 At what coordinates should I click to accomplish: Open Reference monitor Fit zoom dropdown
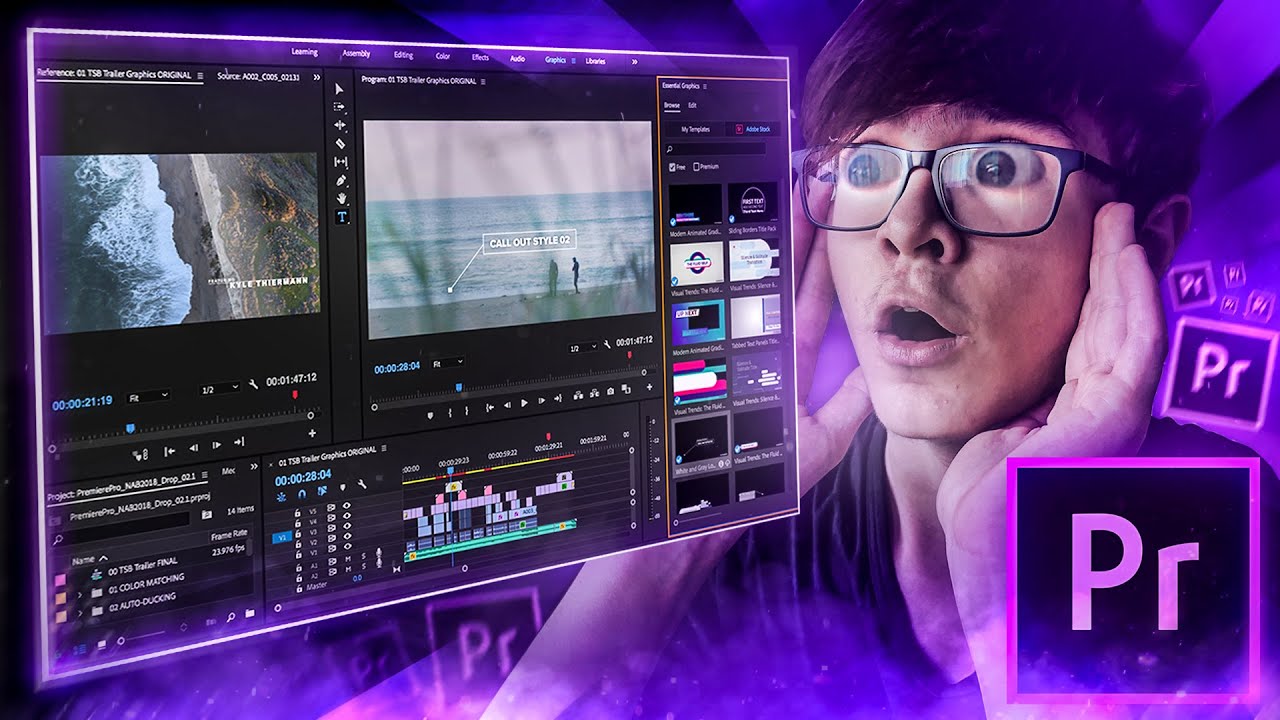[148, 396]
